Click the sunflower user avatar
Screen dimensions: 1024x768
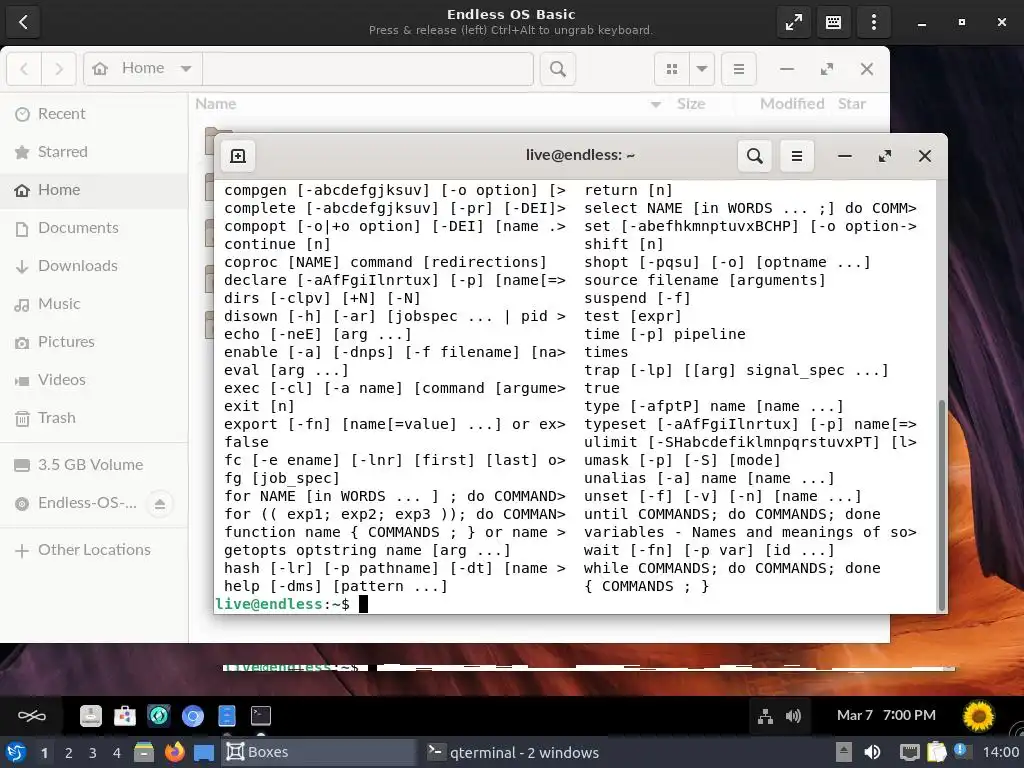[x=978, y=716]
